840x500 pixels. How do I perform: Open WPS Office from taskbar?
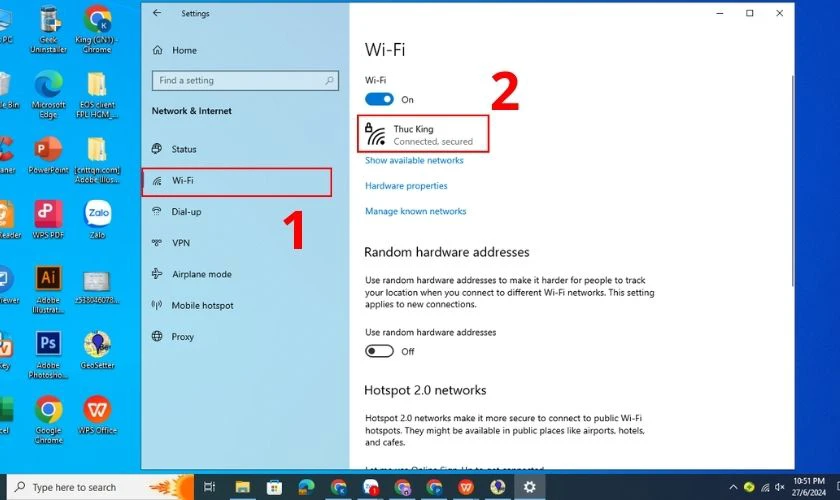click(x=466, y=487)
